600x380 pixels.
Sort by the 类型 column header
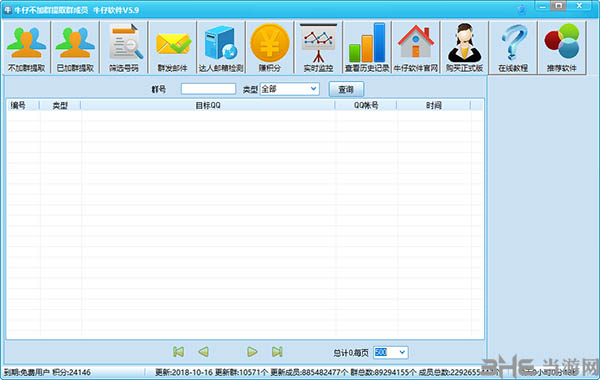[x=60, y=105]
